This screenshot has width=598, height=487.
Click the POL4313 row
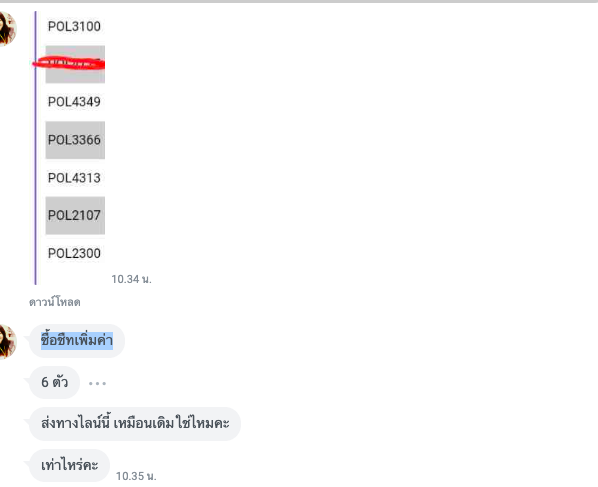pos(75,178)
